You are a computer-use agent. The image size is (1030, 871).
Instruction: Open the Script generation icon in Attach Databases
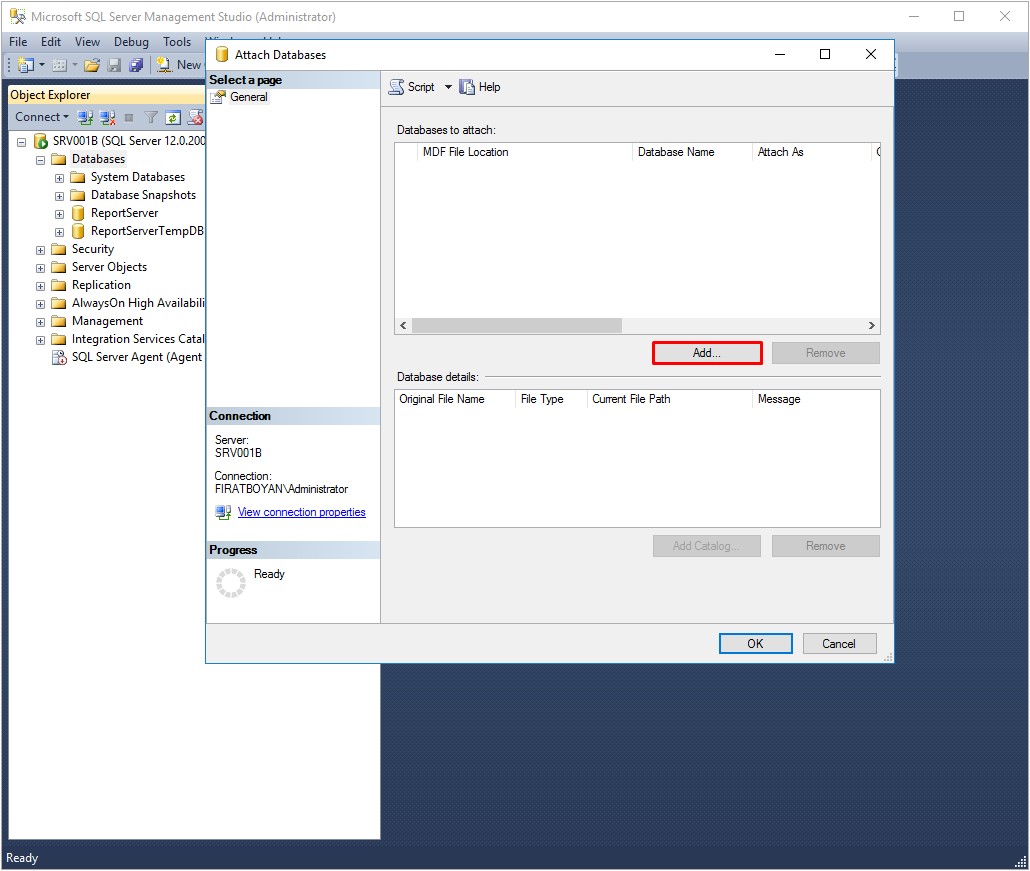(x=399, y=87)
